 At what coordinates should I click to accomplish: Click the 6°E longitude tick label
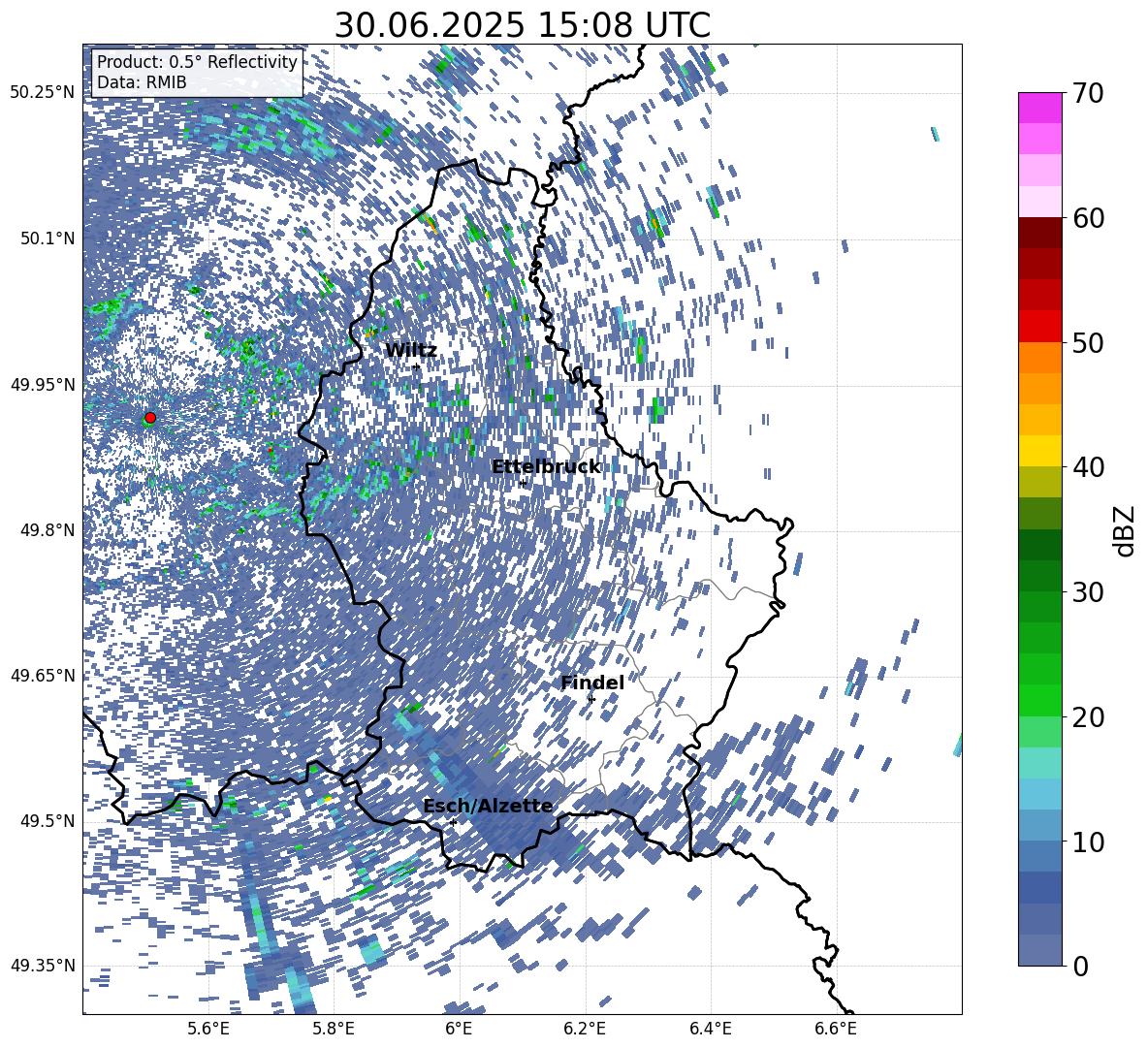coord(459,1029)
